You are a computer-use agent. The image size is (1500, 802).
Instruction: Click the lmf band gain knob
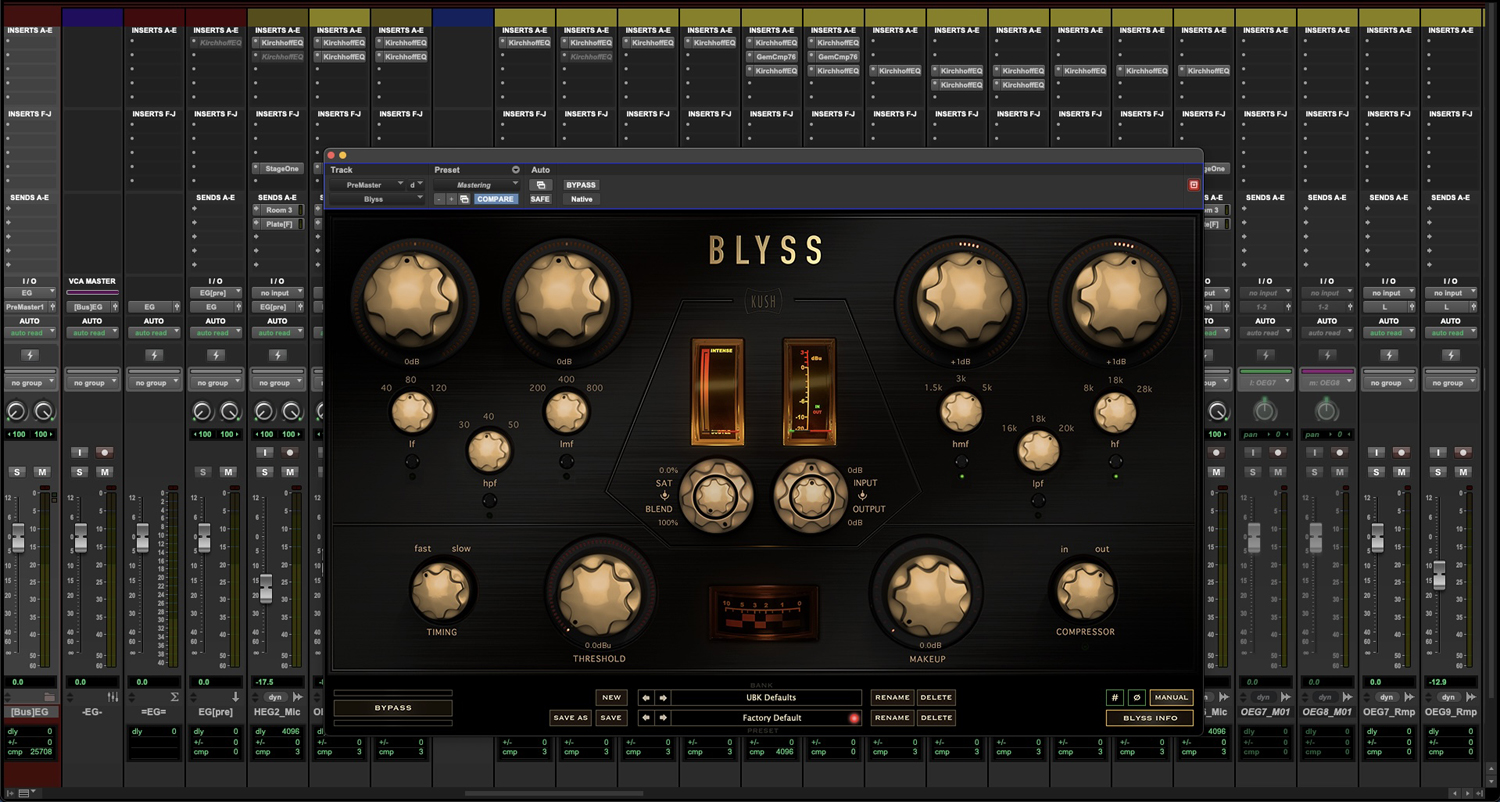pyautogui.click(x=564, y=298)
